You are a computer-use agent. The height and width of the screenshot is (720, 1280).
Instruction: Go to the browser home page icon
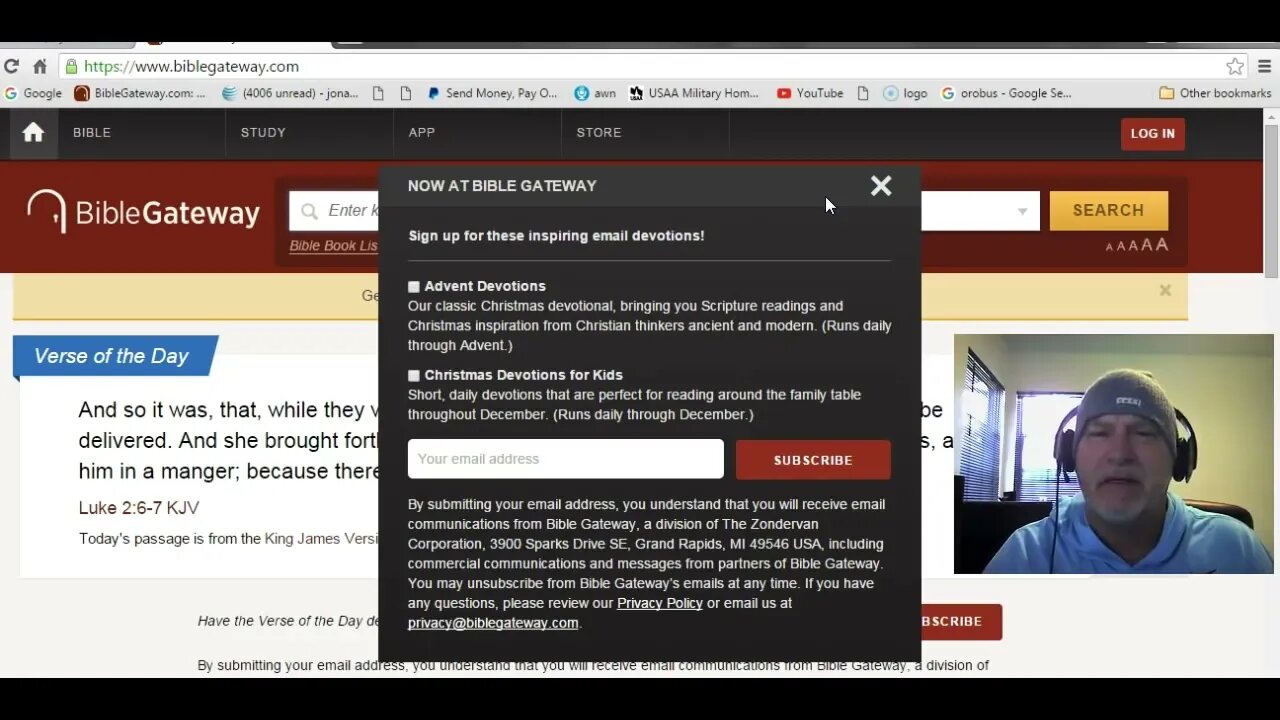40,66
